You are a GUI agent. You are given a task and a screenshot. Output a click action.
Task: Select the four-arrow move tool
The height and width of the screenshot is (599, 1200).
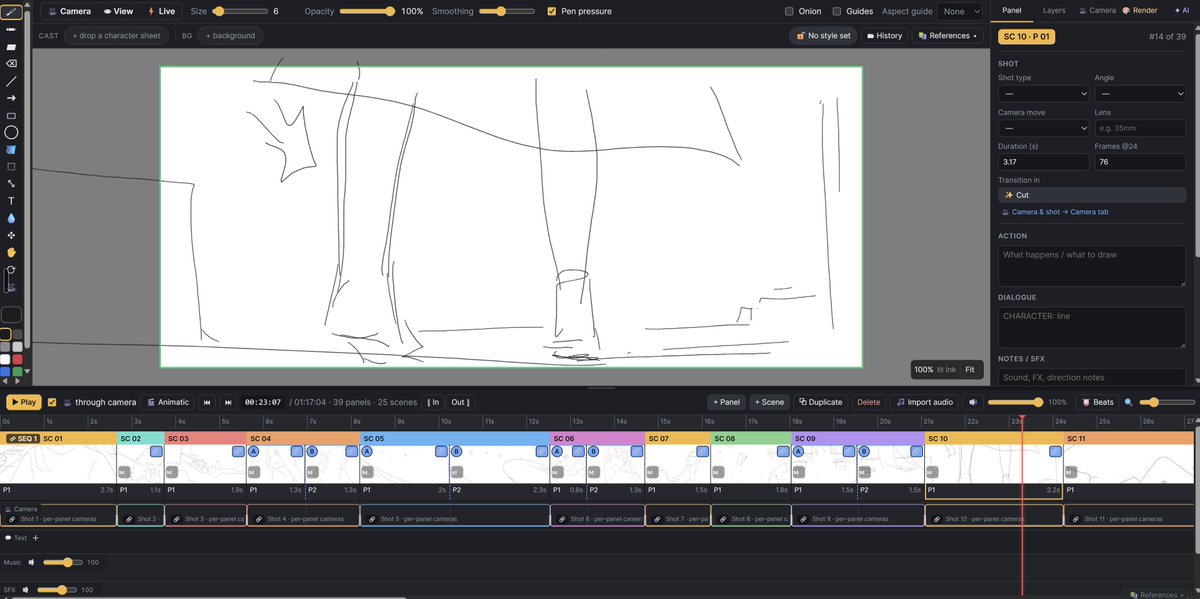tap(11, 235)
